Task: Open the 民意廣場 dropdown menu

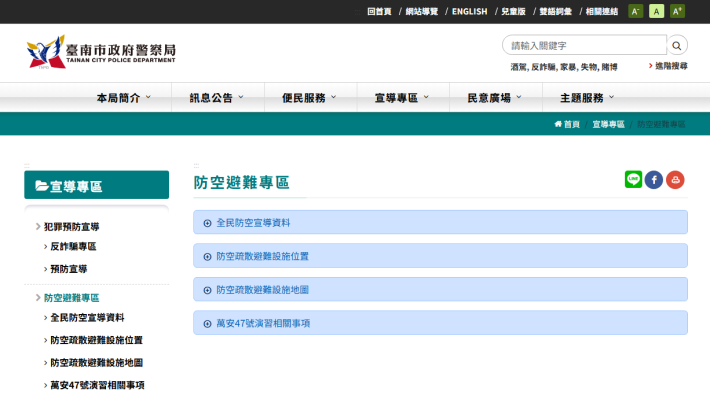Action: [x=494, y=97]
